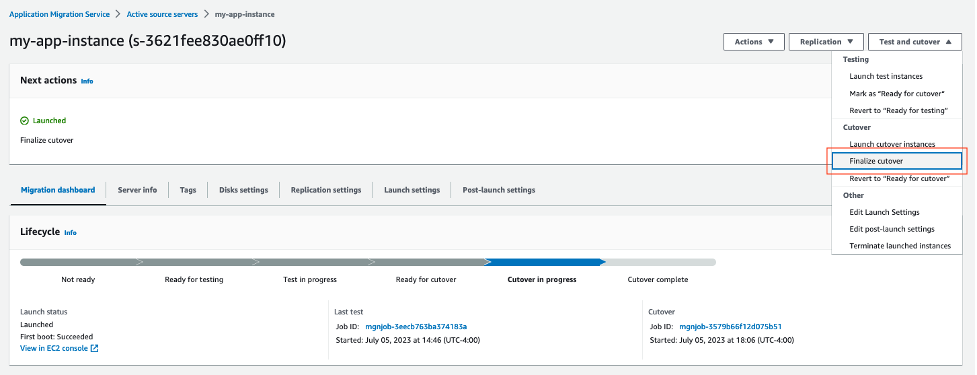
Task: Click the external link icon beside EC2 console
Action: click(x=95, y=348)
